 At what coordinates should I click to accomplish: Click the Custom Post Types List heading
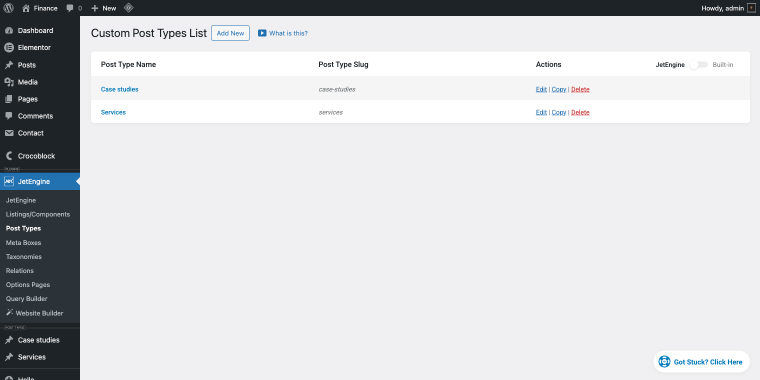click(149, 33)
